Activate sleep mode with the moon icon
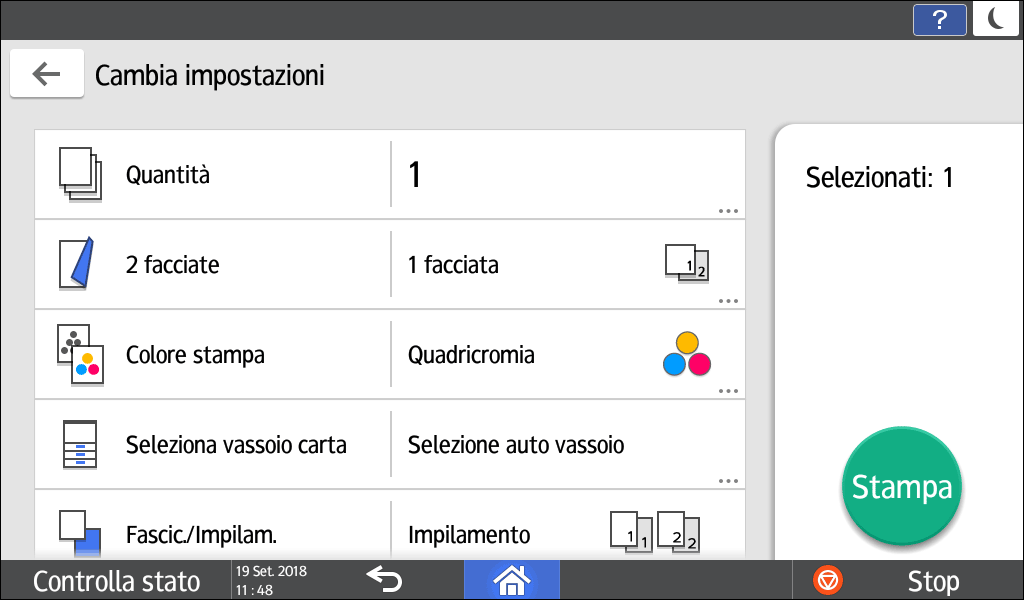Screen dimensions: 1024x600 click(995, 19)
